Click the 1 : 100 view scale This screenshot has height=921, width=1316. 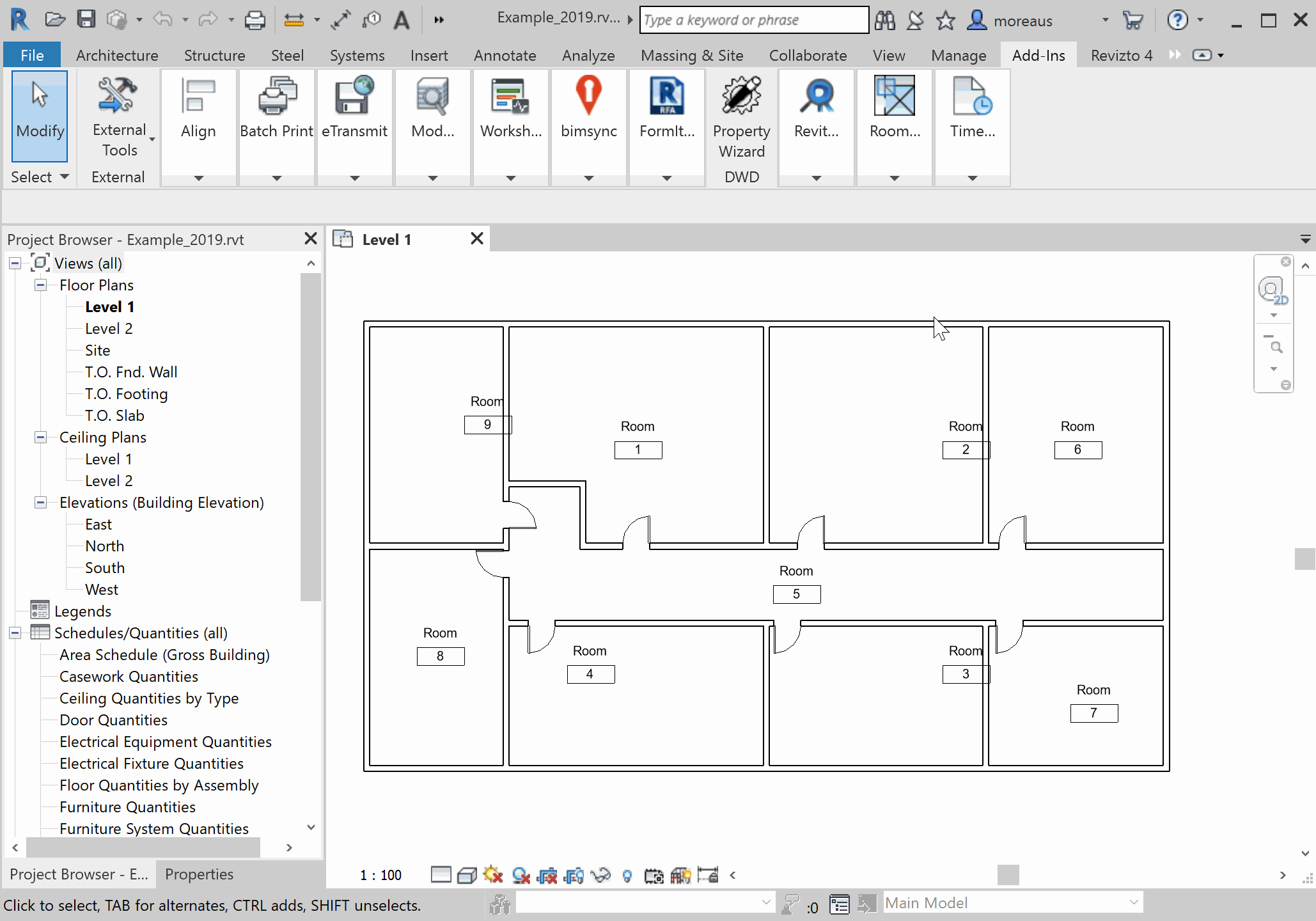[x=381, y=875]
